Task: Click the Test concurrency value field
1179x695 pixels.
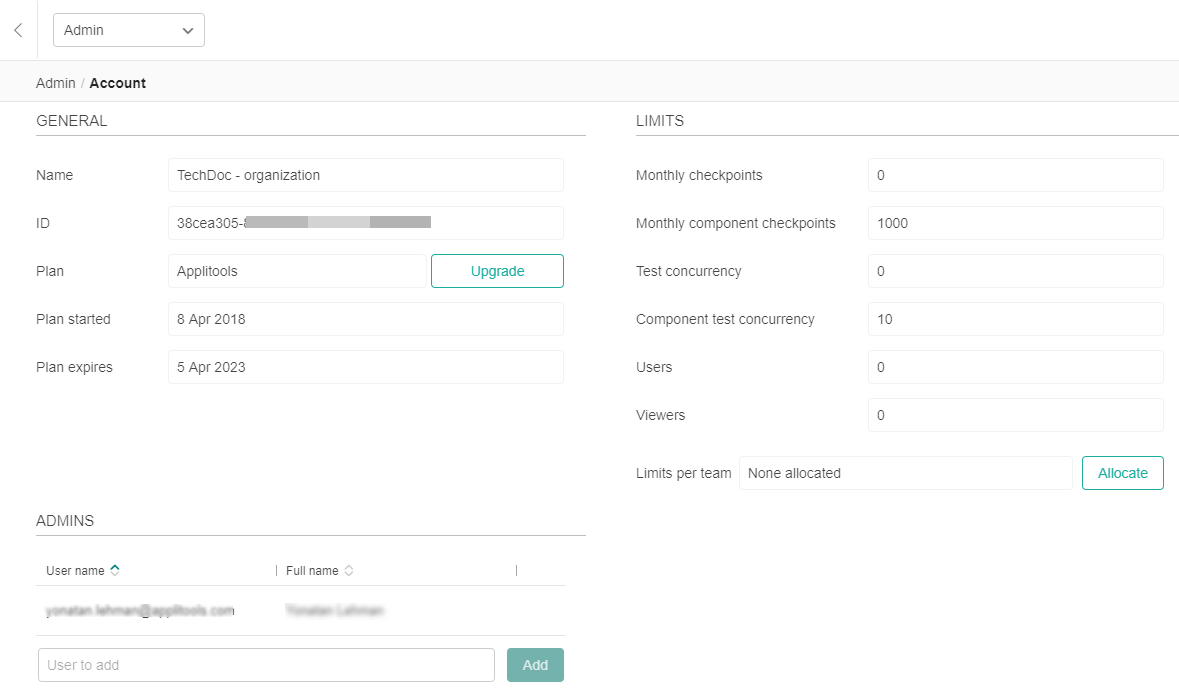Action: click(1015, 271)
